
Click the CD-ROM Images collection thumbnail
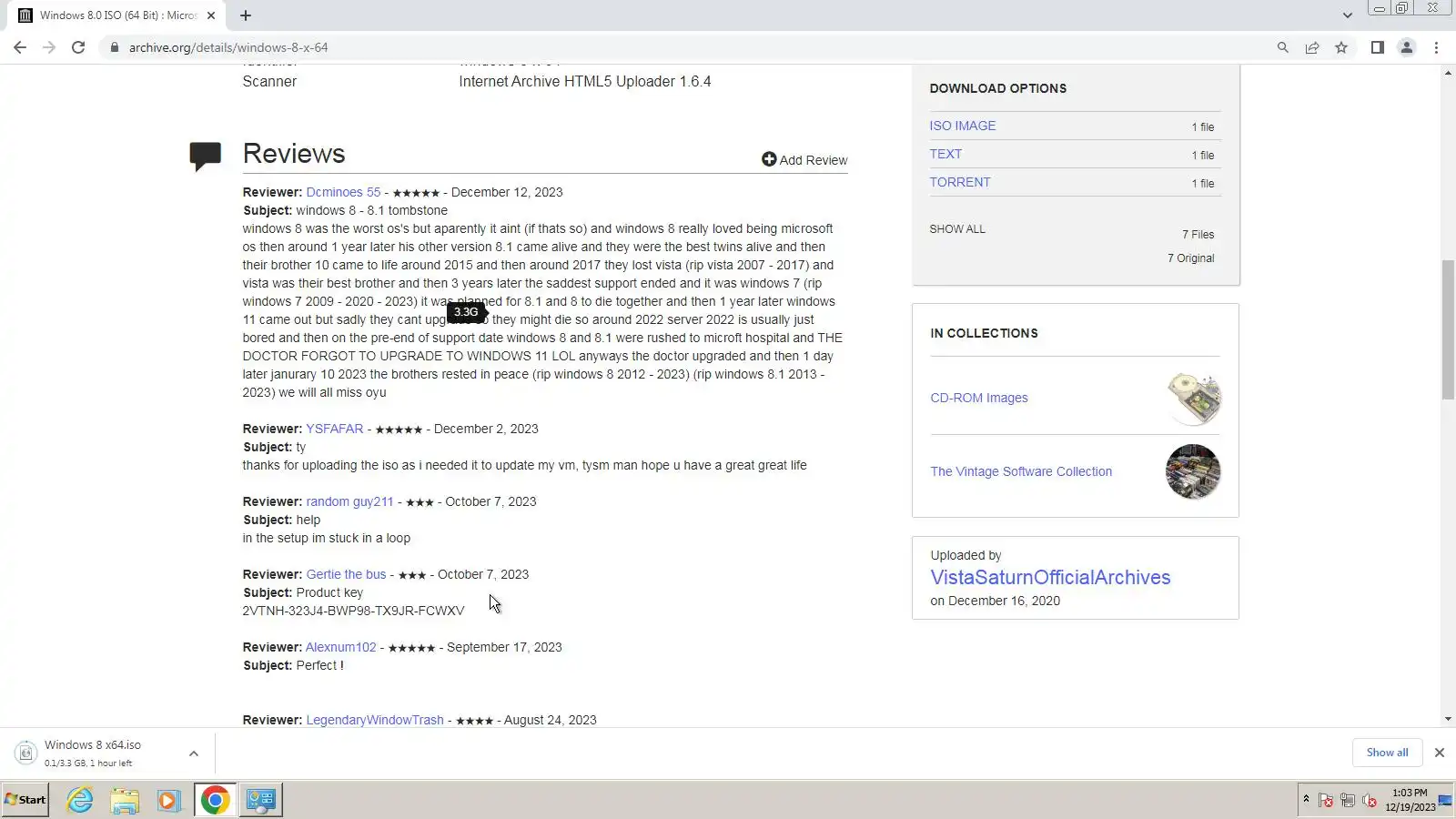click(1193, 398)
